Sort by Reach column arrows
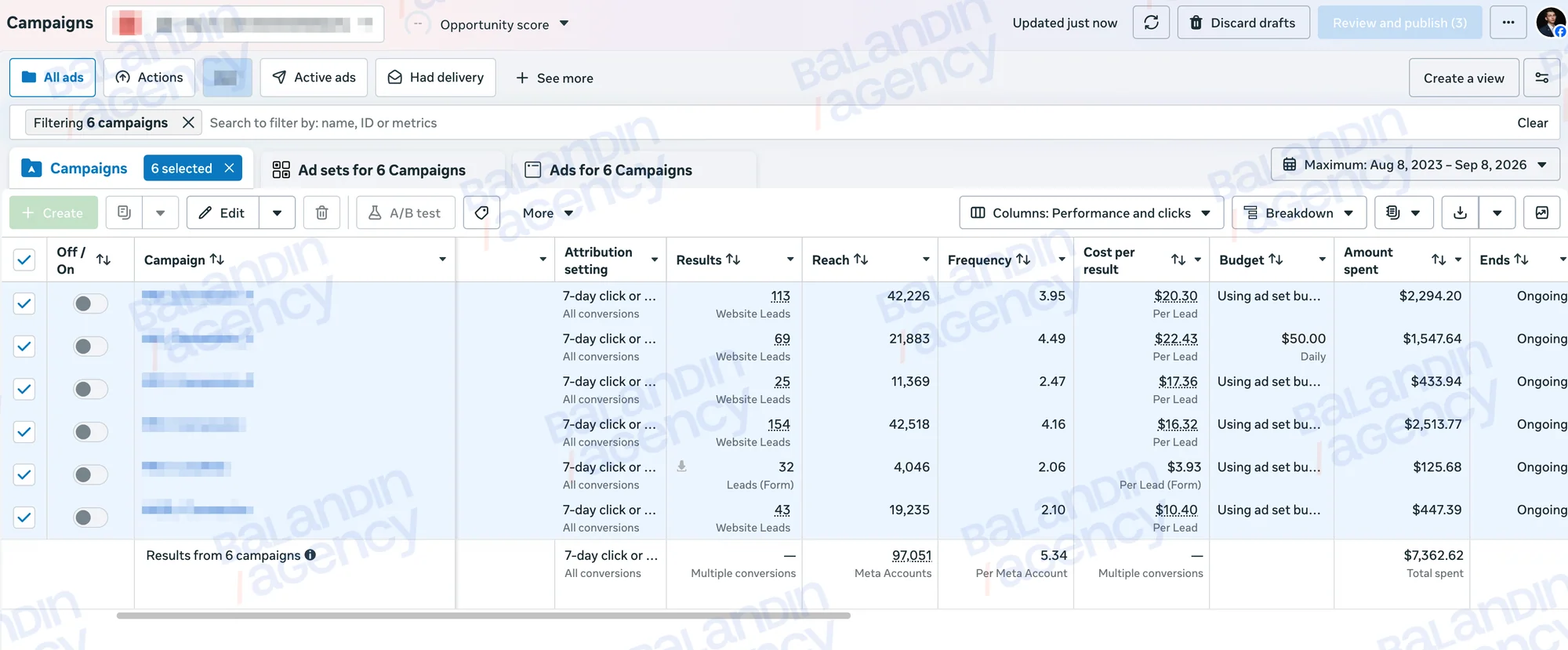The image size is (1568, 650). [x=861, y=260]
